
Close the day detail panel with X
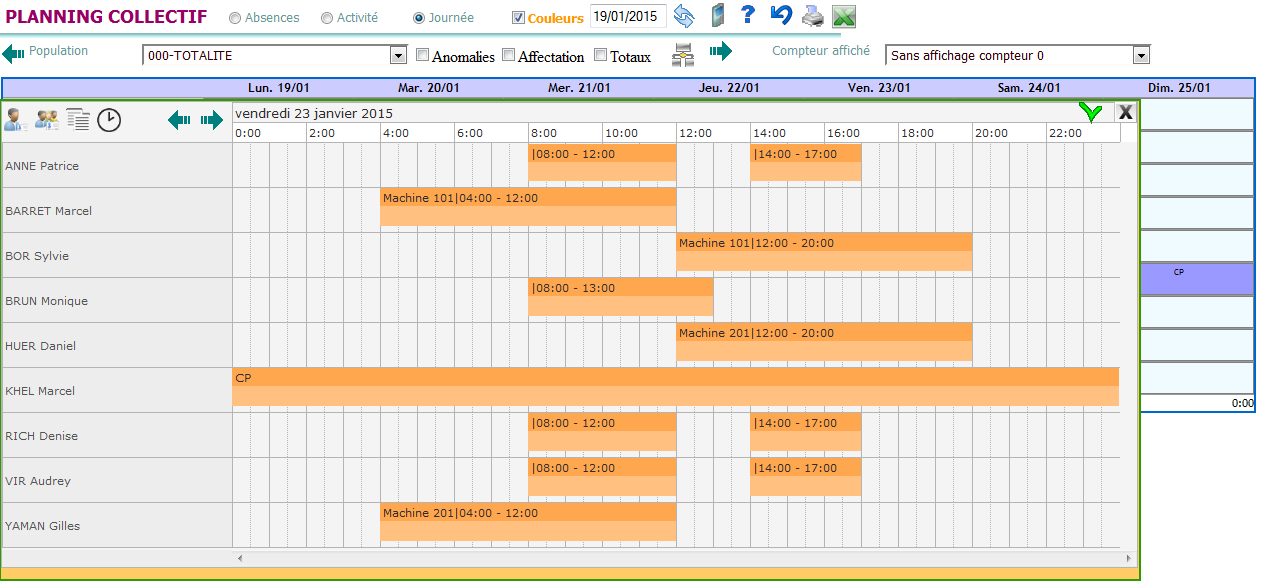tap(1126, 112)
